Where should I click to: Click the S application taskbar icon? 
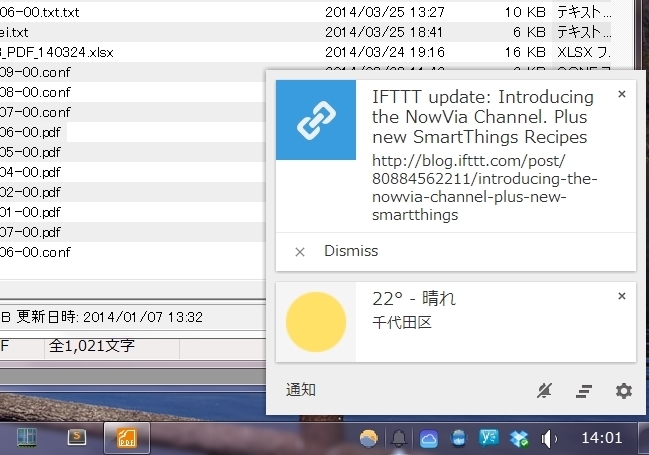(76, 437)
